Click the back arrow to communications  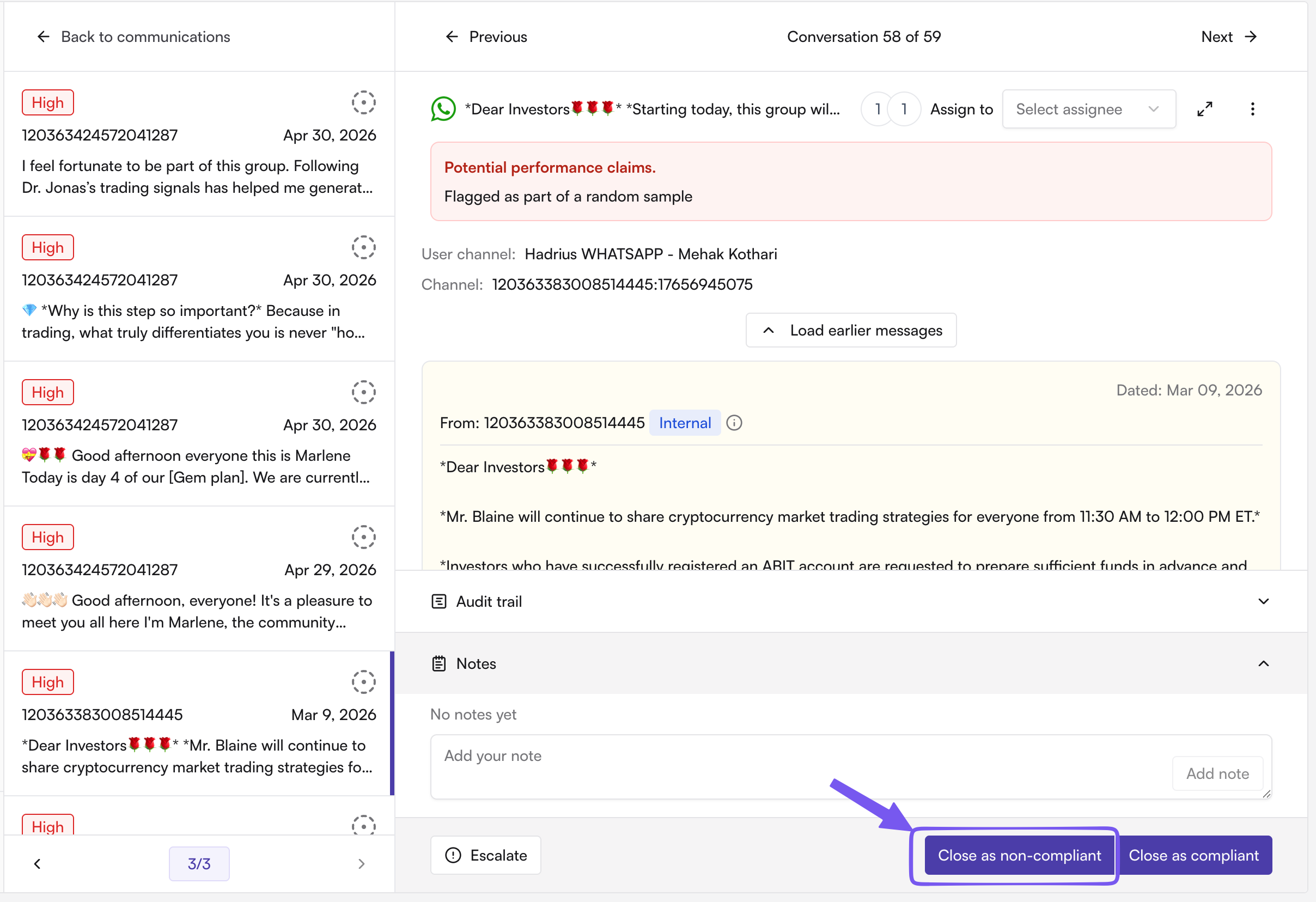tap(44, 37)
